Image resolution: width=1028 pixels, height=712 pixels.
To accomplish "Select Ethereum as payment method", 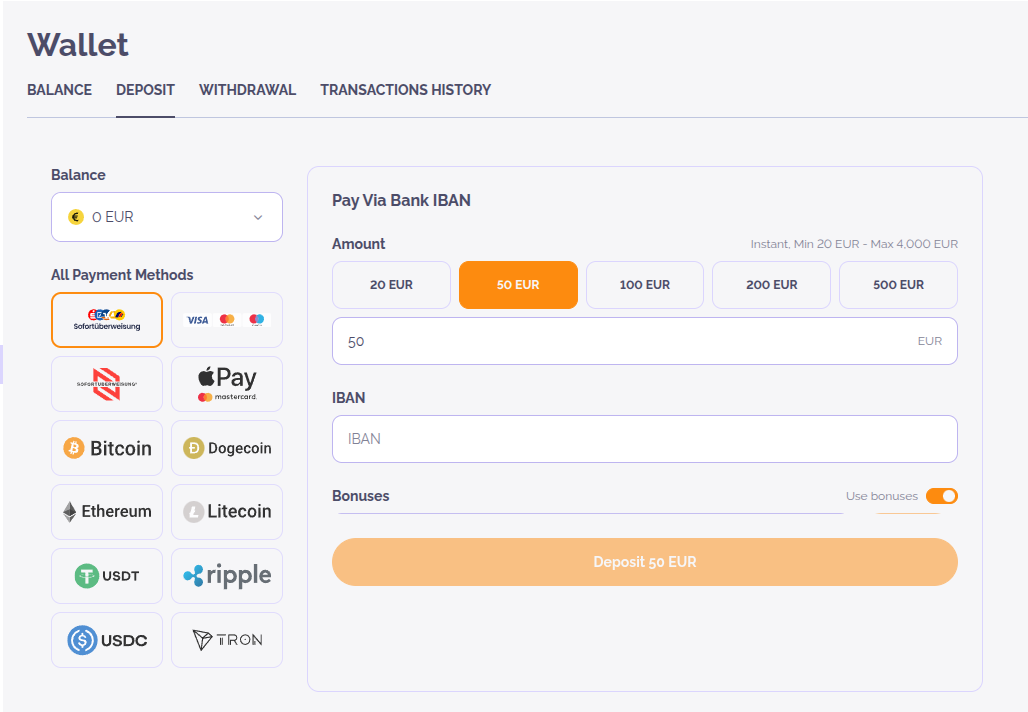I will pyautogui.click(x=107, y=512).
